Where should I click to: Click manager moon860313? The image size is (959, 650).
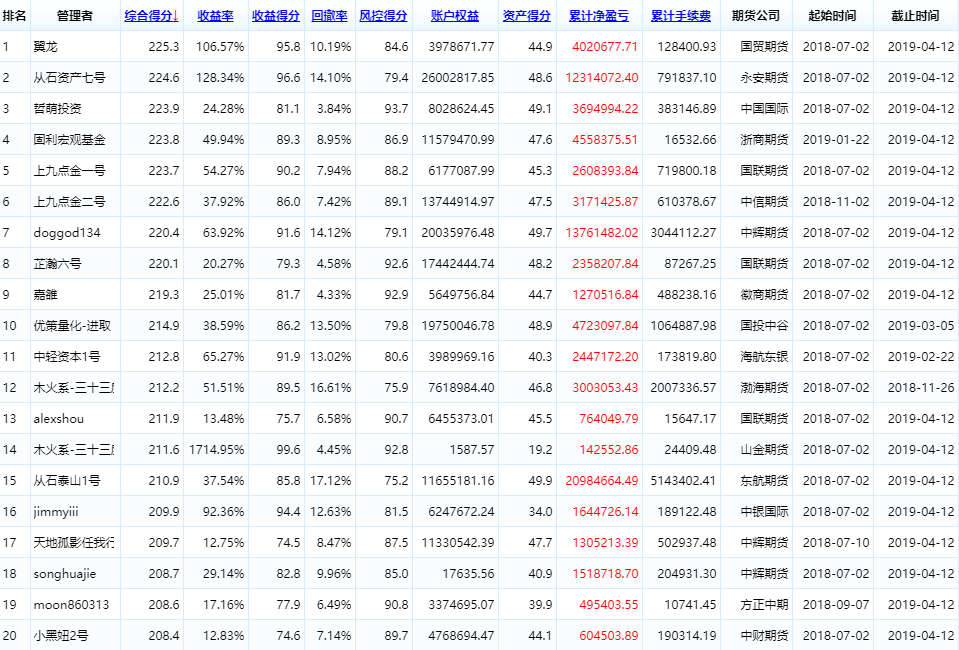tap(72, 605)
